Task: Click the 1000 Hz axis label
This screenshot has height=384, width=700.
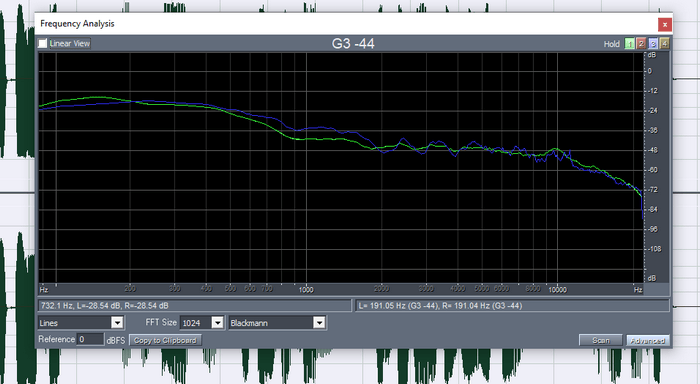Action: [x=306, y=290]
